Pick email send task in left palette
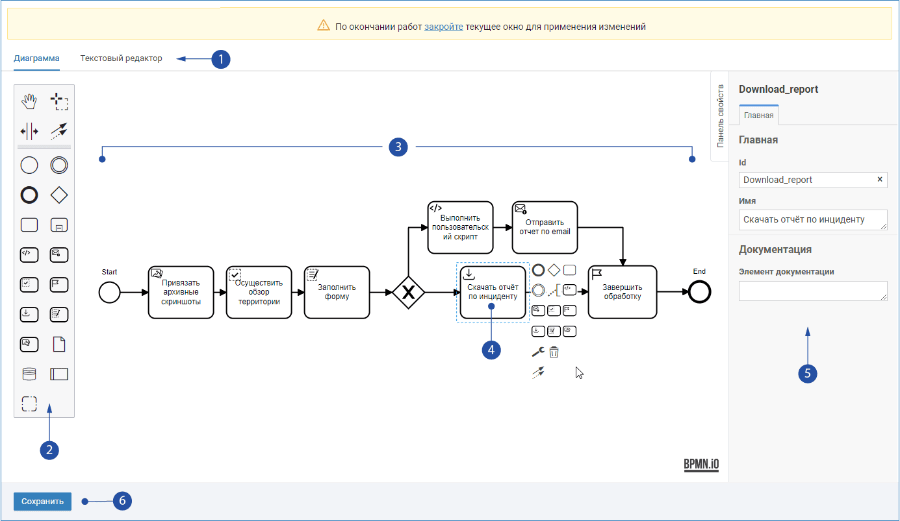The width and height of the screenshot is (900, 521). pos(59,255)
